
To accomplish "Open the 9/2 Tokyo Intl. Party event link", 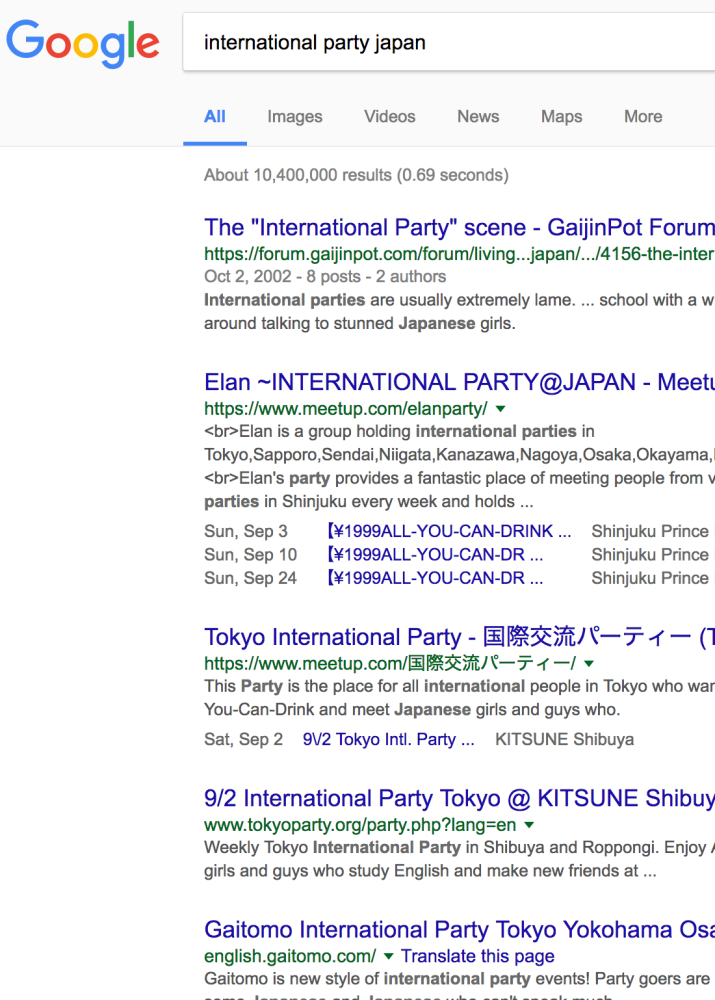I will (388, 739).
